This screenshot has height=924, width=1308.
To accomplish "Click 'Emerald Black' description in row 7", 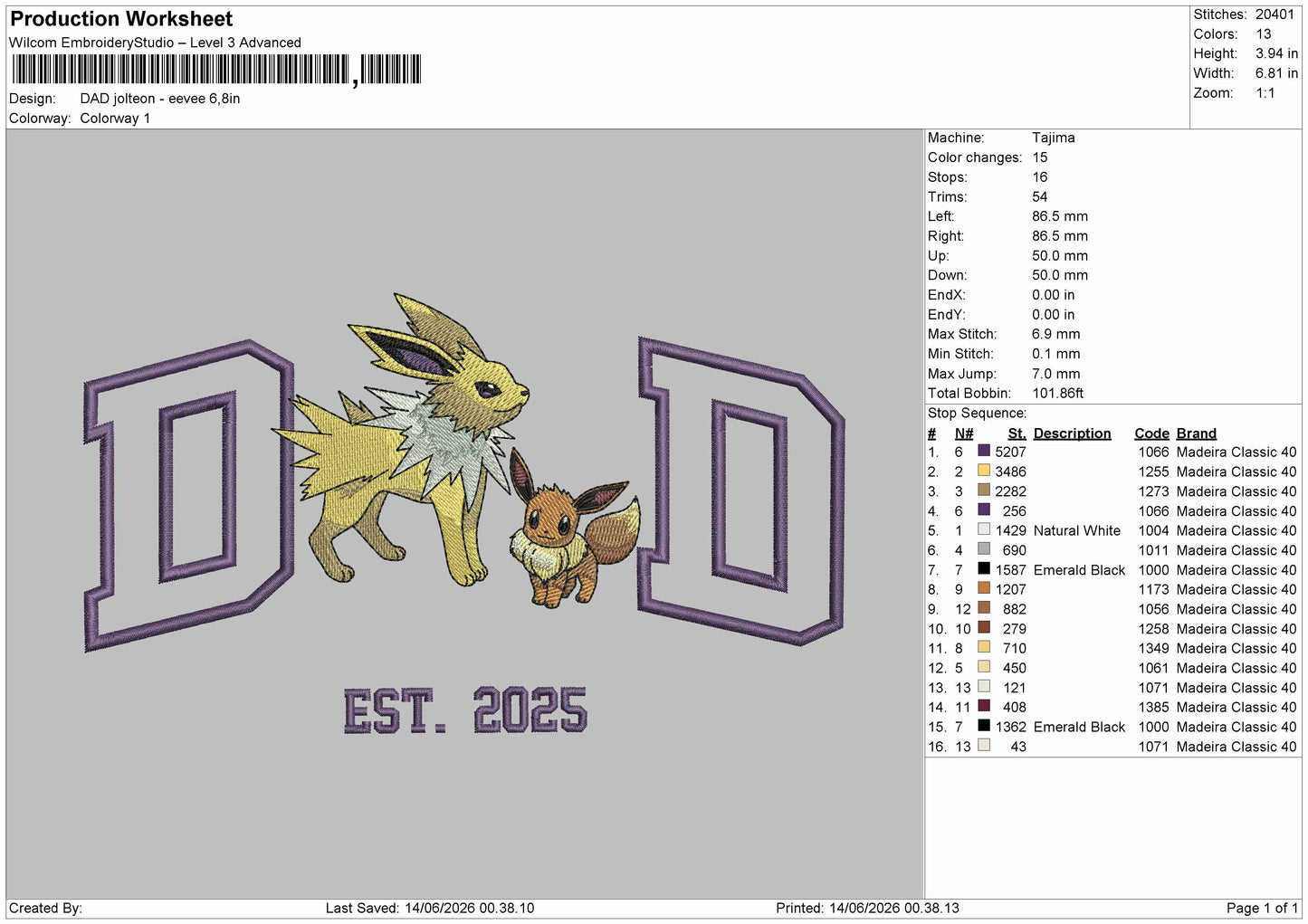I will [1079, 570].
